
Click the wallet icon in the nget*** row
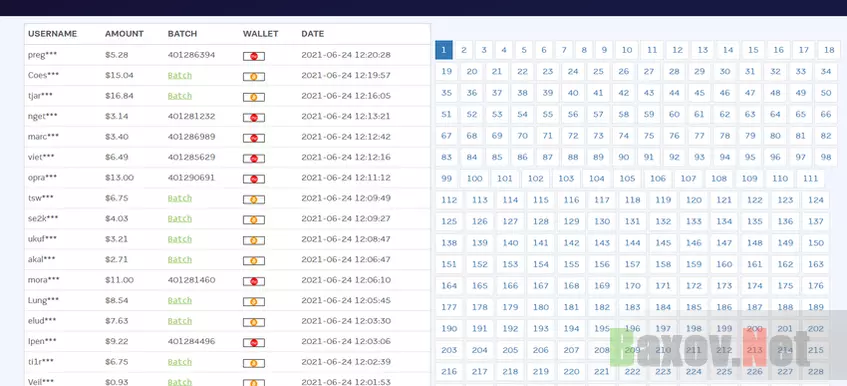click(253, 118)
